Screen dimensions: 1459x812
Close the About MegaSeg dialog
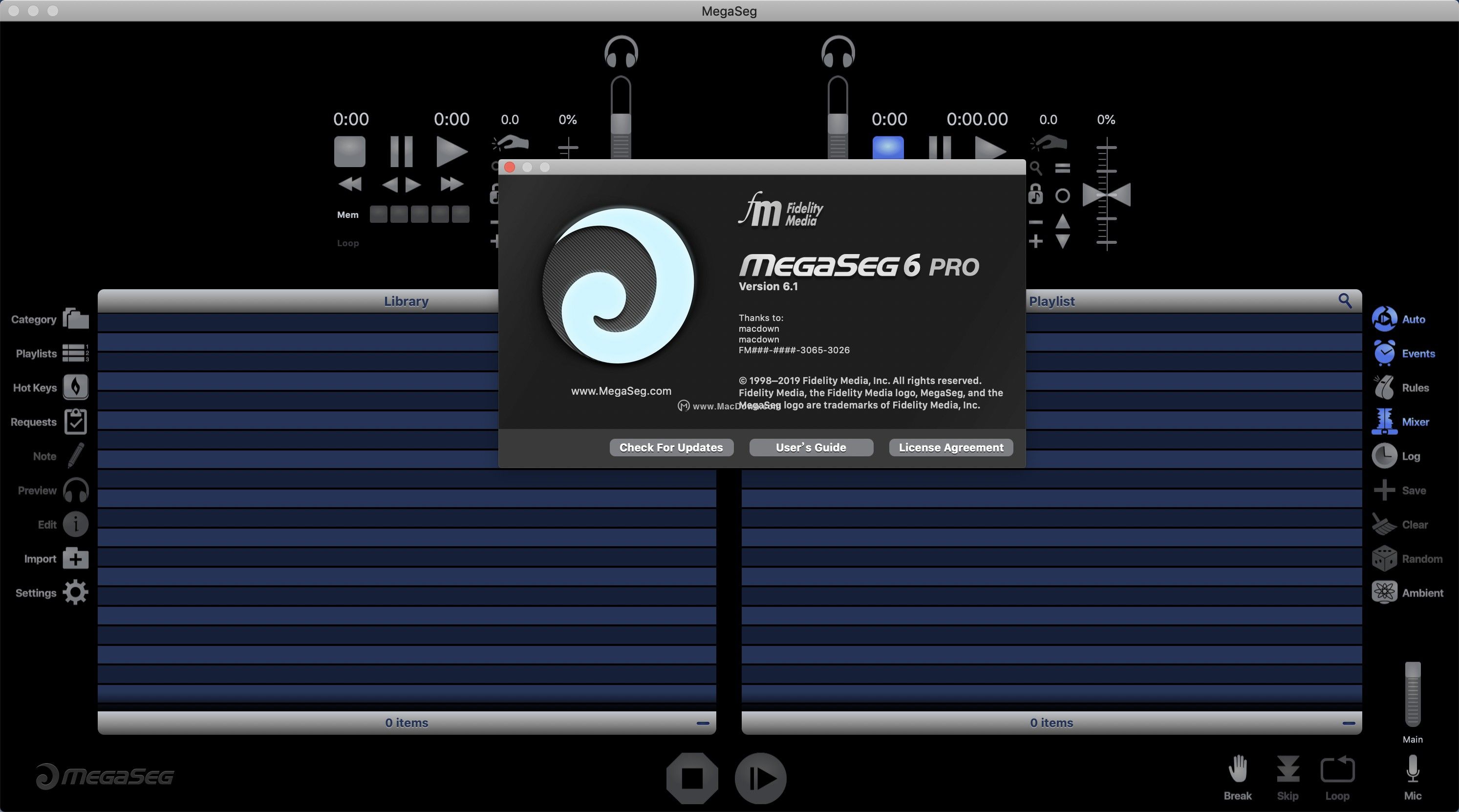[509, 167]
